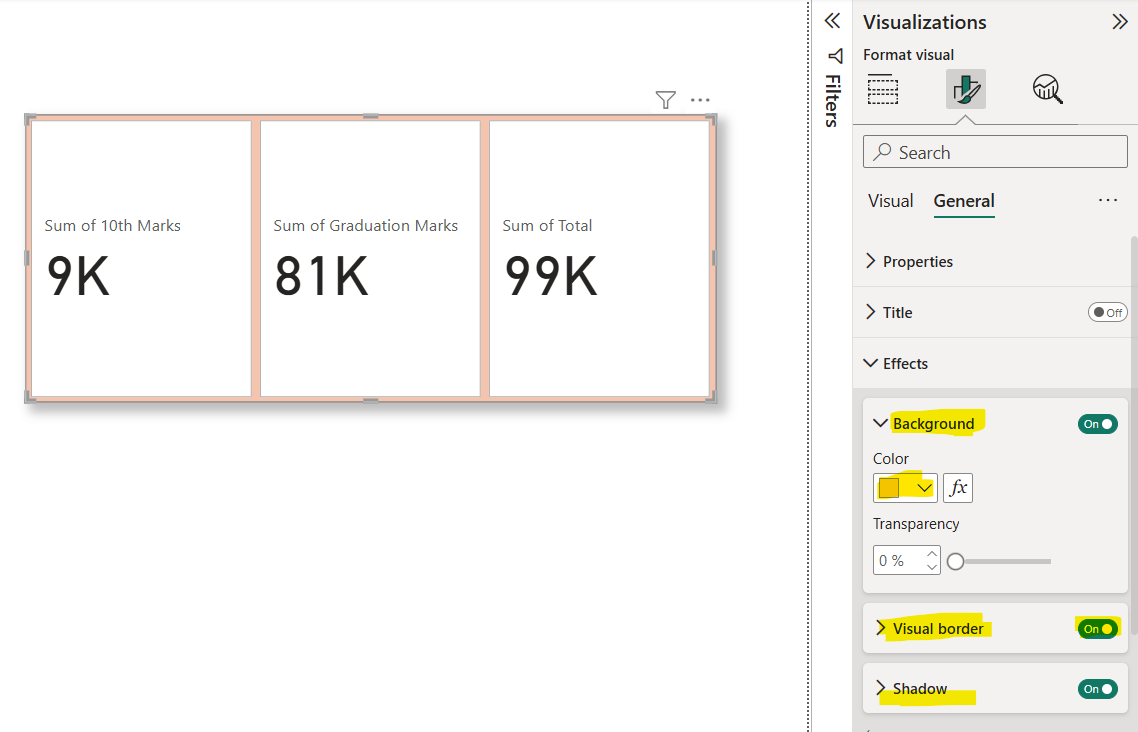Collapse the Filters pane chevron
This screenshot has width=1138, height=732.
click(x=832, y=20)
